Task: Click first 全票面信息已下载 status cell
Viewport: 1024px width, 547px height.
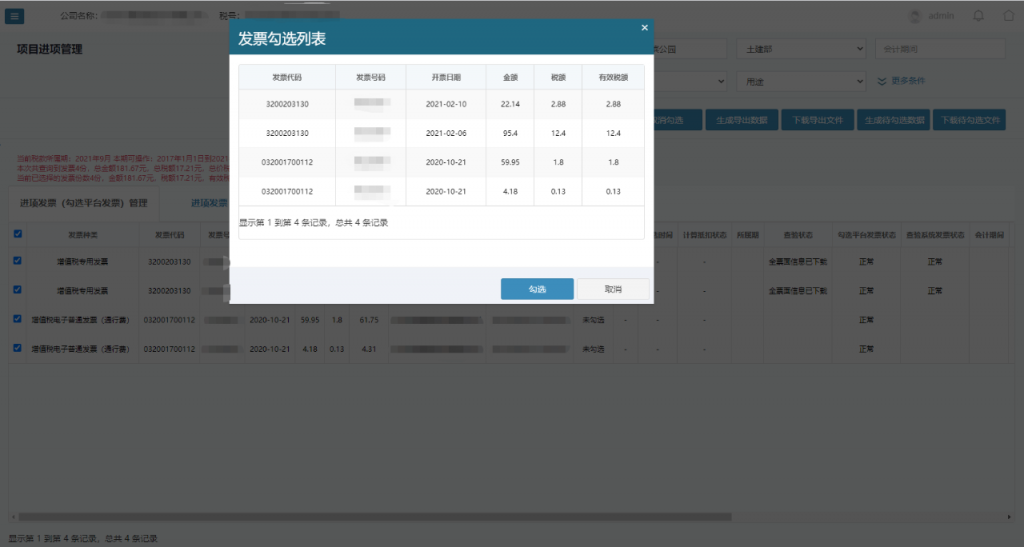Action: pyautogui.click(x=797, y=262)
